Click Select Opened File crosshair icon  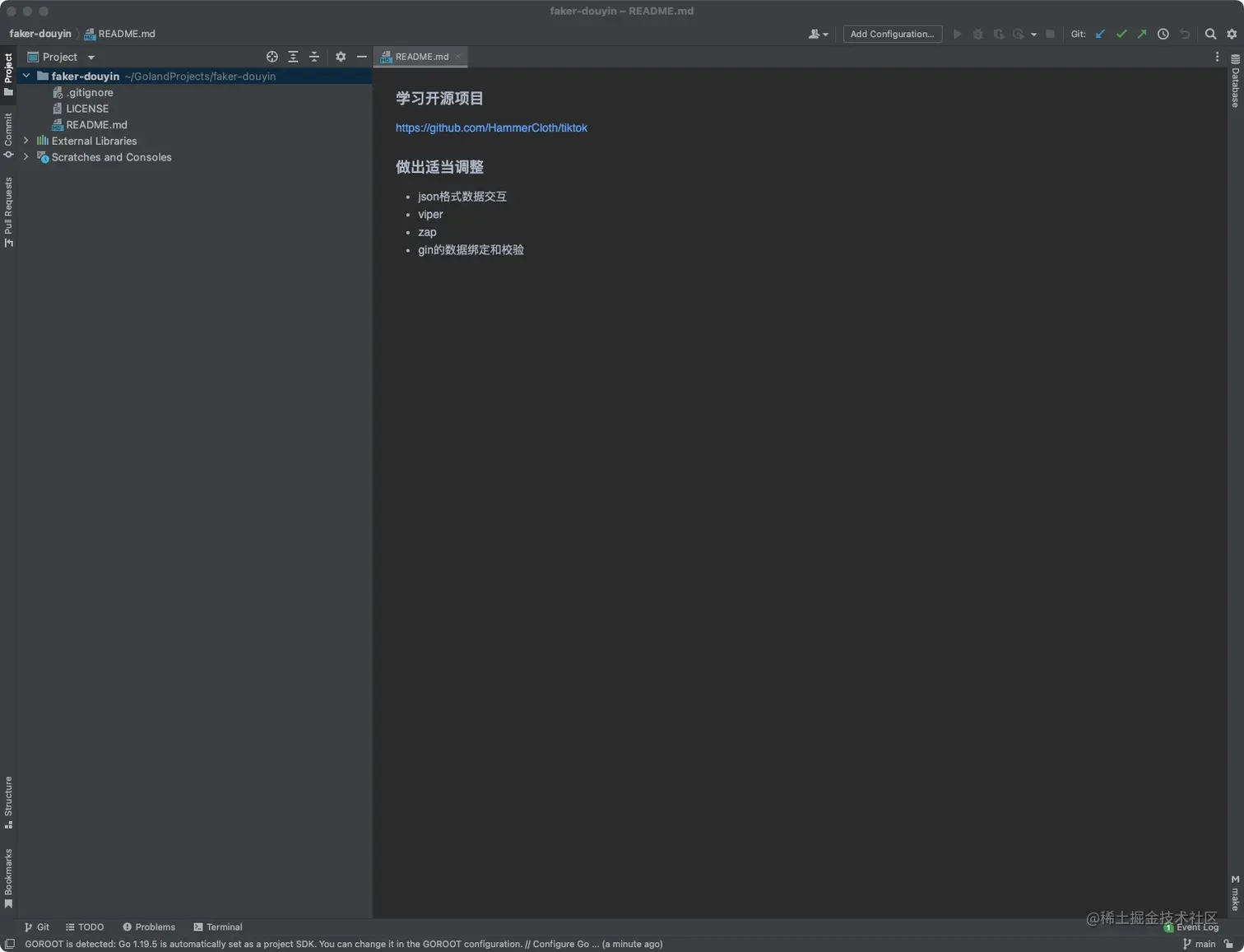pos(272,57)
